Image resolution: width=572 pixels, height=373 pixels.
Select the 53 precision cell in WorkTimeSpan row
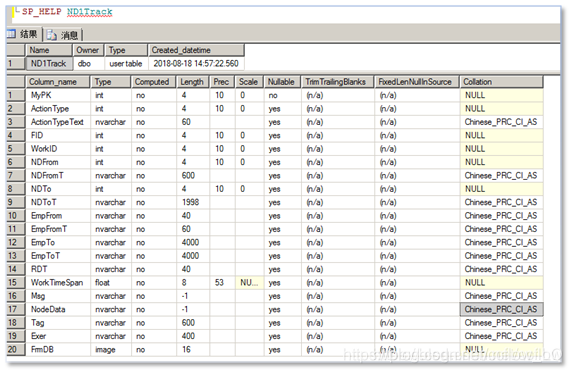point(222,282)
